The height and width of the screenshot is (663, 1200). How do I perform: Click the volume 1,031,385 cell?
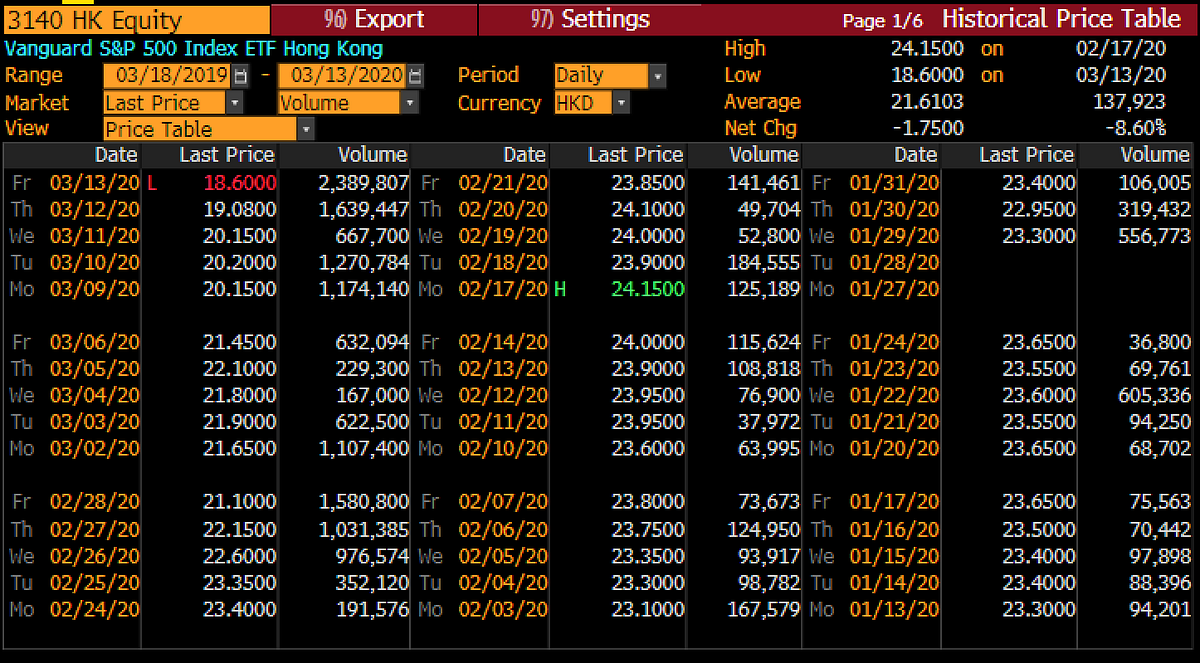click(362, 529)
